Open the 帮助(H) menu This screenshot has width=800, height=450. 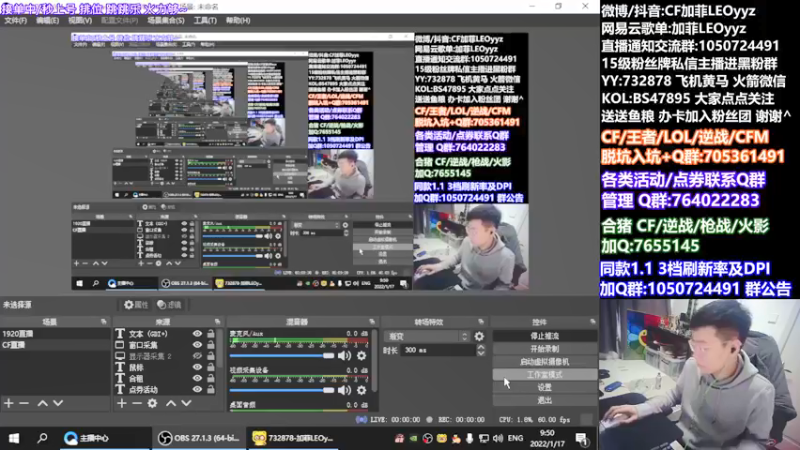[x=238, y=20]
